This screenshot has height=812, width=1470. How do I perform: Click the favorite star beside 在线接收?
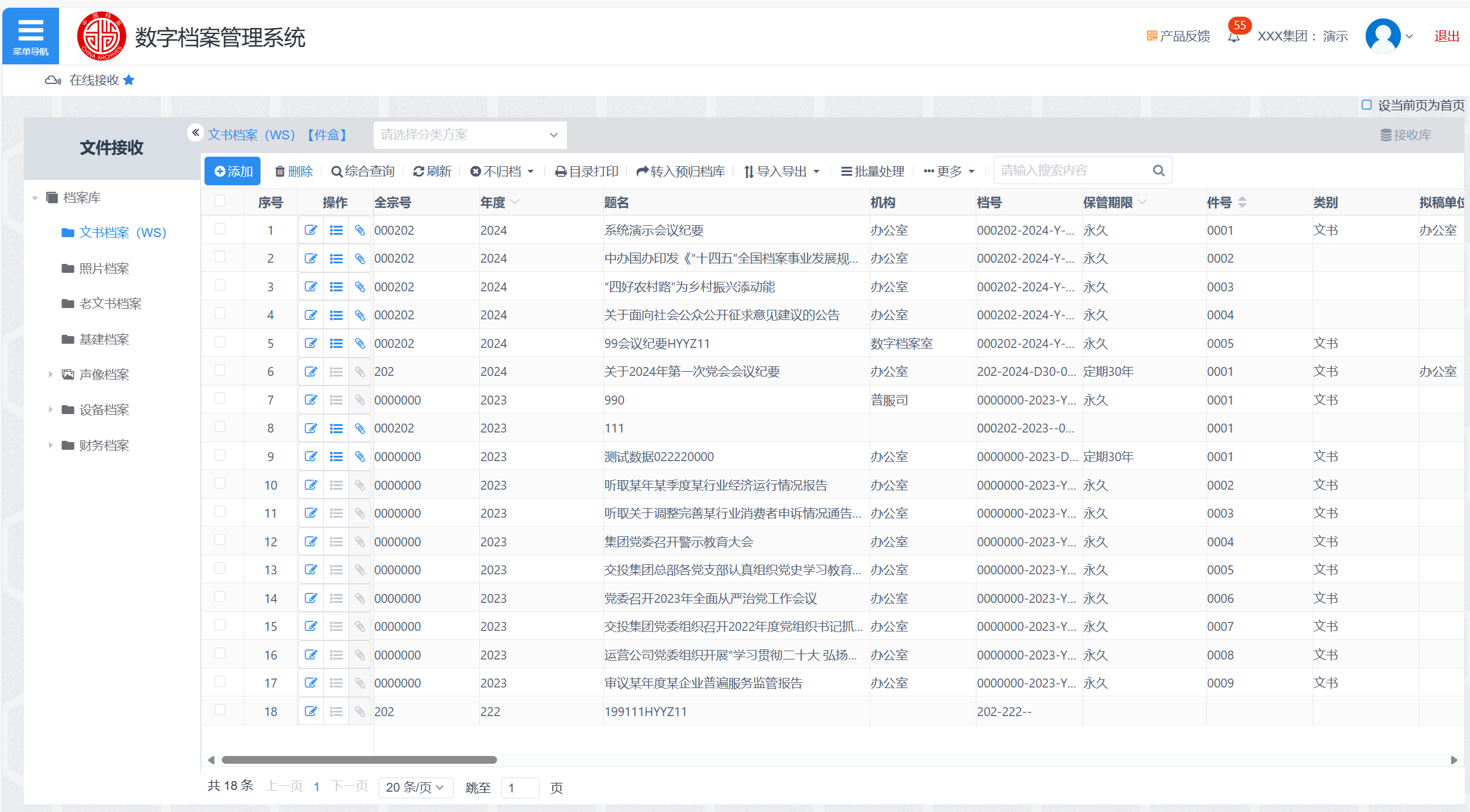pos(129,80)
